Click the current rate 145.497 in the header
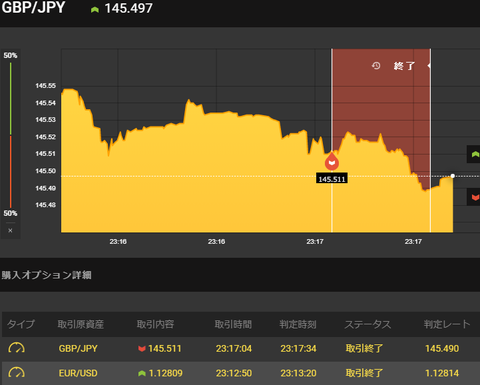The image size is (480, 385). click(x=128, y=9)
